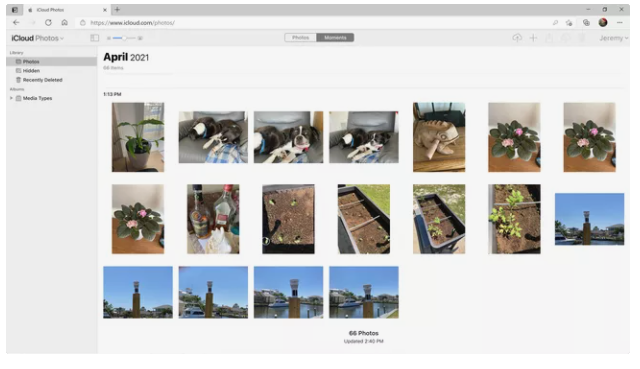
Task: Open the Hidden library folder
Action: [x=51, y=71]
